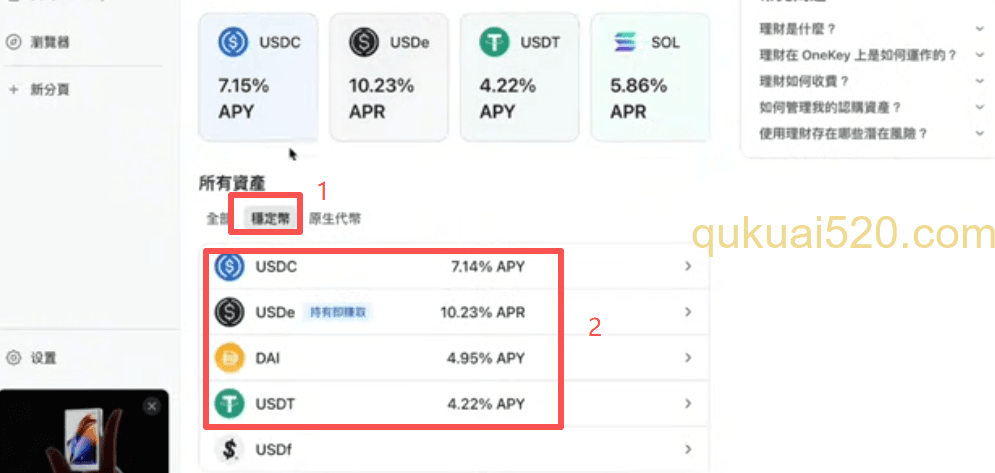
Task: Expand FAQ 理財如何收費？
Action: click(x=872, y=81)
